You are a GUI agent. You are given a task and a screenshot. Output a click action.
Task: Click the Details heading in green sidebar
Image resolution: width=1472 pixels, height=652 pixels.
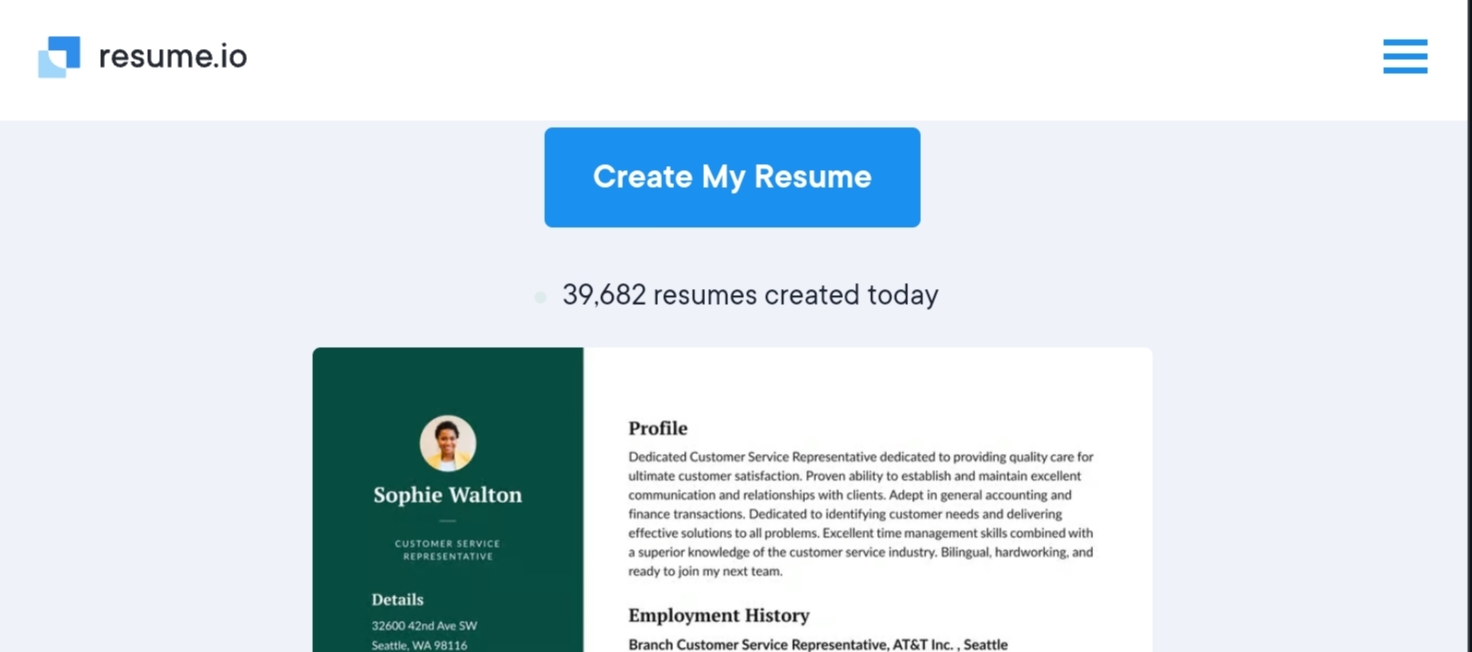[x=397, y=600]
